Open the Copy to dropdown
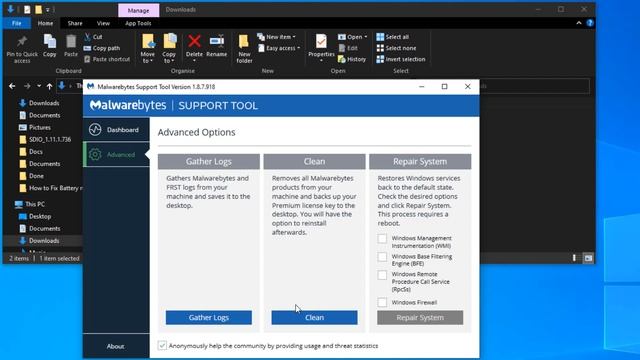Viewport: 640px width, 360px height. pyautogui.click(x=169, y=48)
